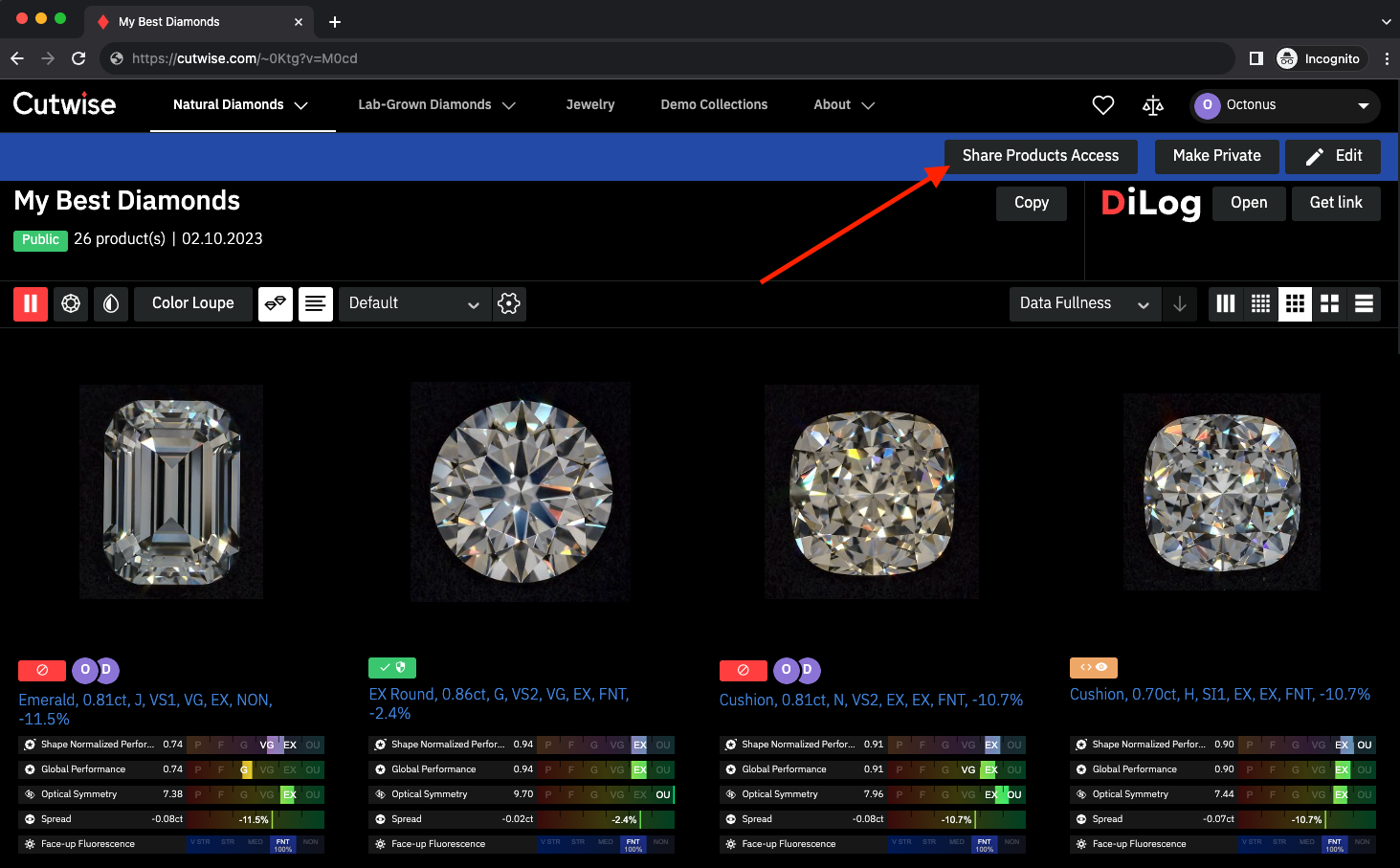Screen dimensions: 1400x868
Task: Click the Public status badge
Action: (40, 239)
